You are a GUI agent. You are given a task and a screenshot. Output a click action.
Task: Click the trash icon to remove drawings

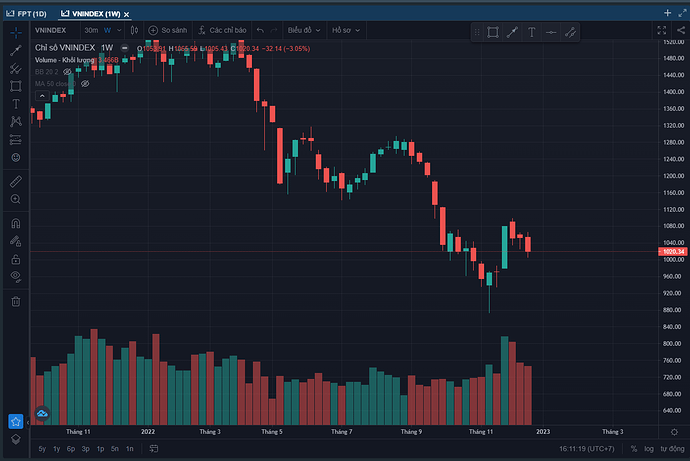(x=16, y=301)
